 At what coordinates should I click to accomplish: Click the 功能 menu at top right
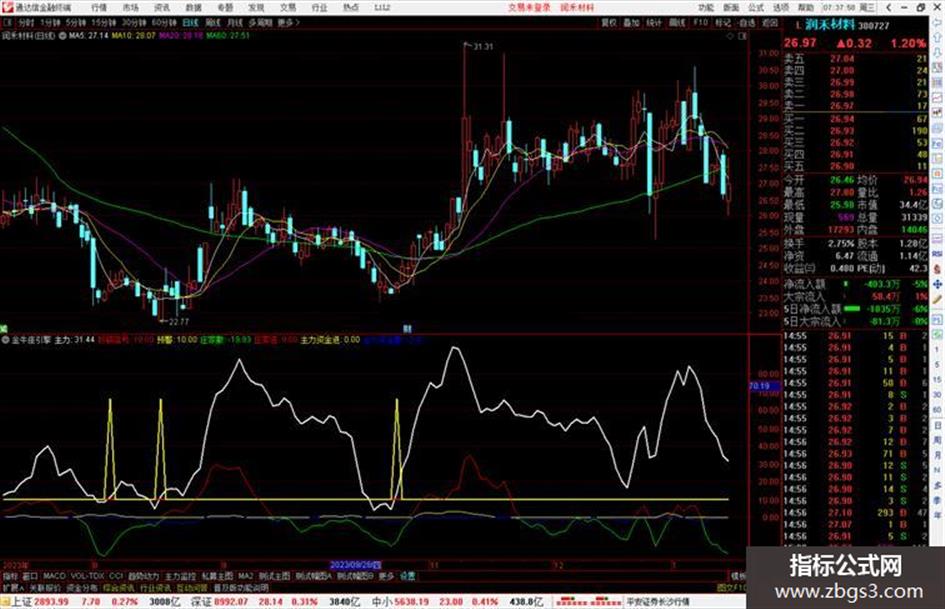(x=706, y=7)
